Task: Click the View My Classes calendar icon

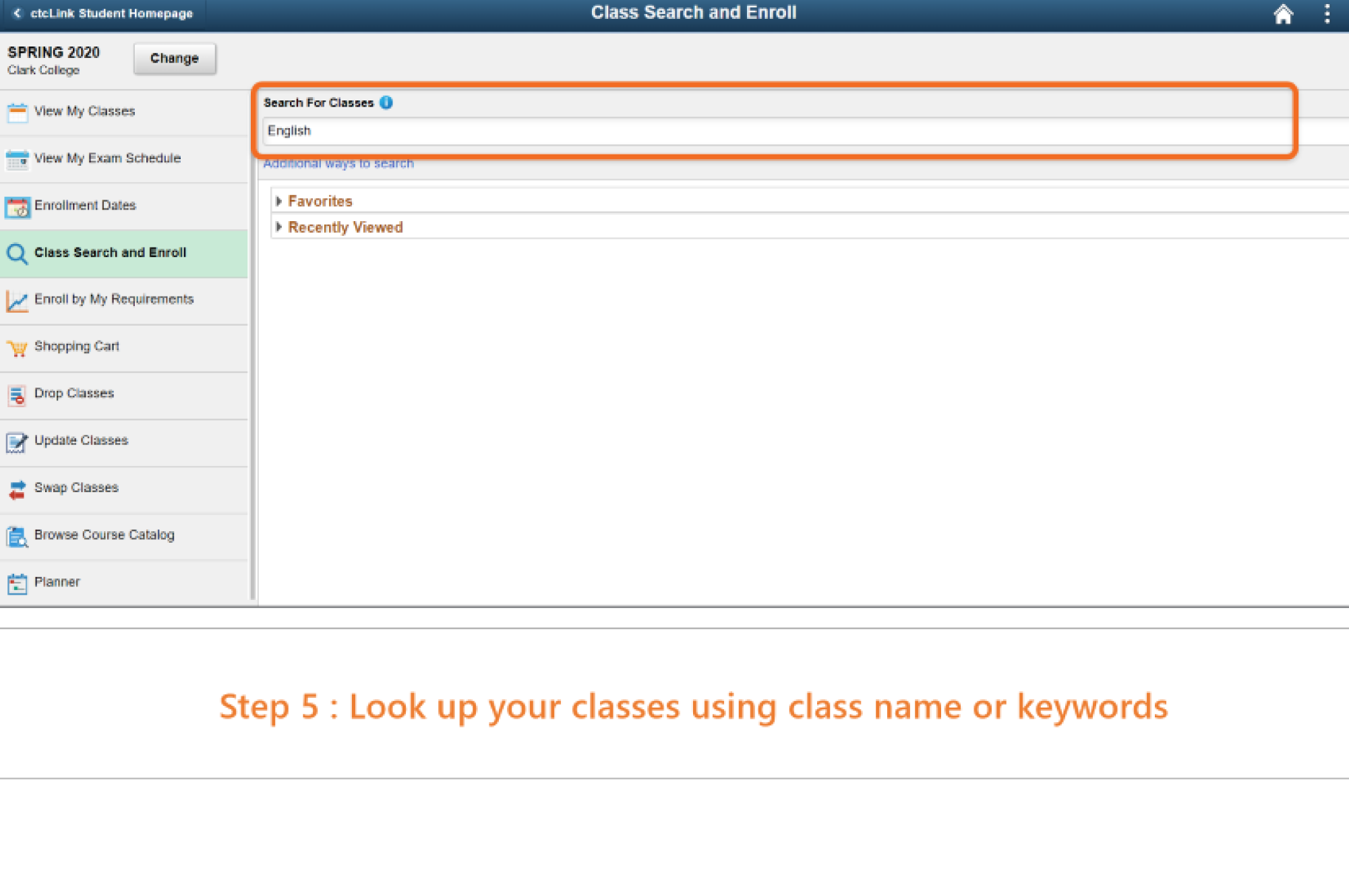Action: (x=18, y=112)
